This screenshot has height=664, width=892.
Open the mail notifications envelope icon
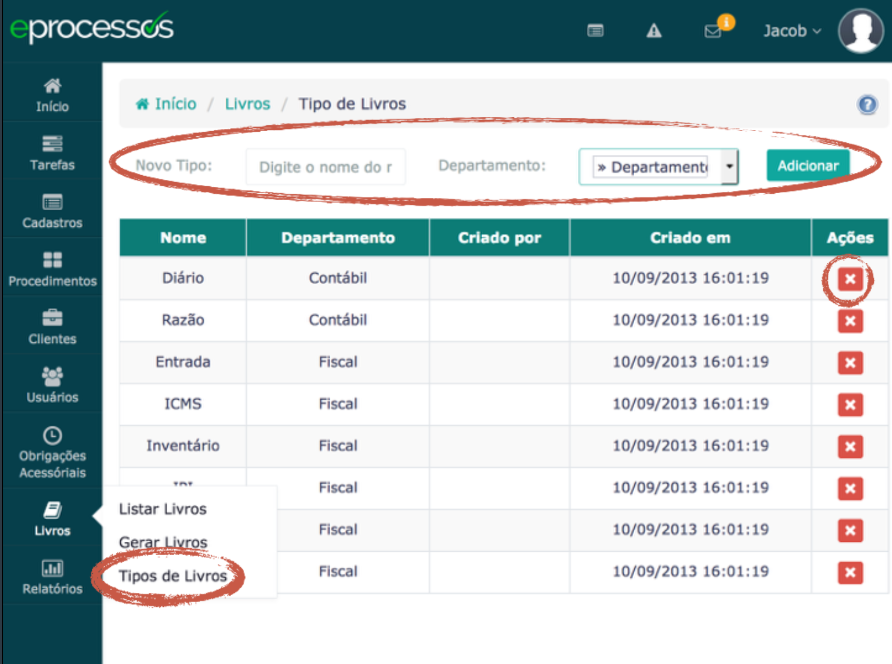713,31
